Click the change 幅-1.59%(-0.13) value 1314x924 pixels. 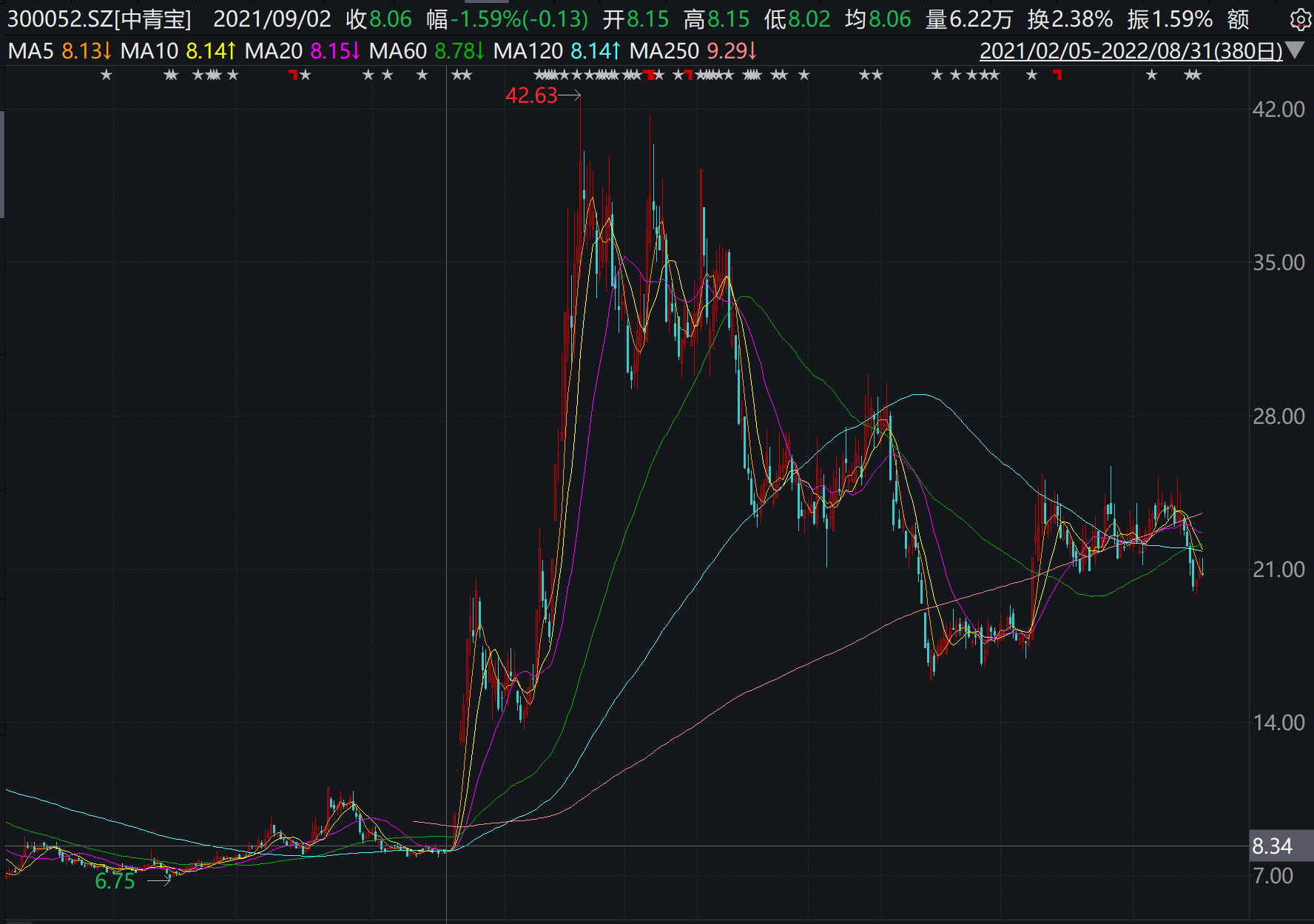coord(508,19)
